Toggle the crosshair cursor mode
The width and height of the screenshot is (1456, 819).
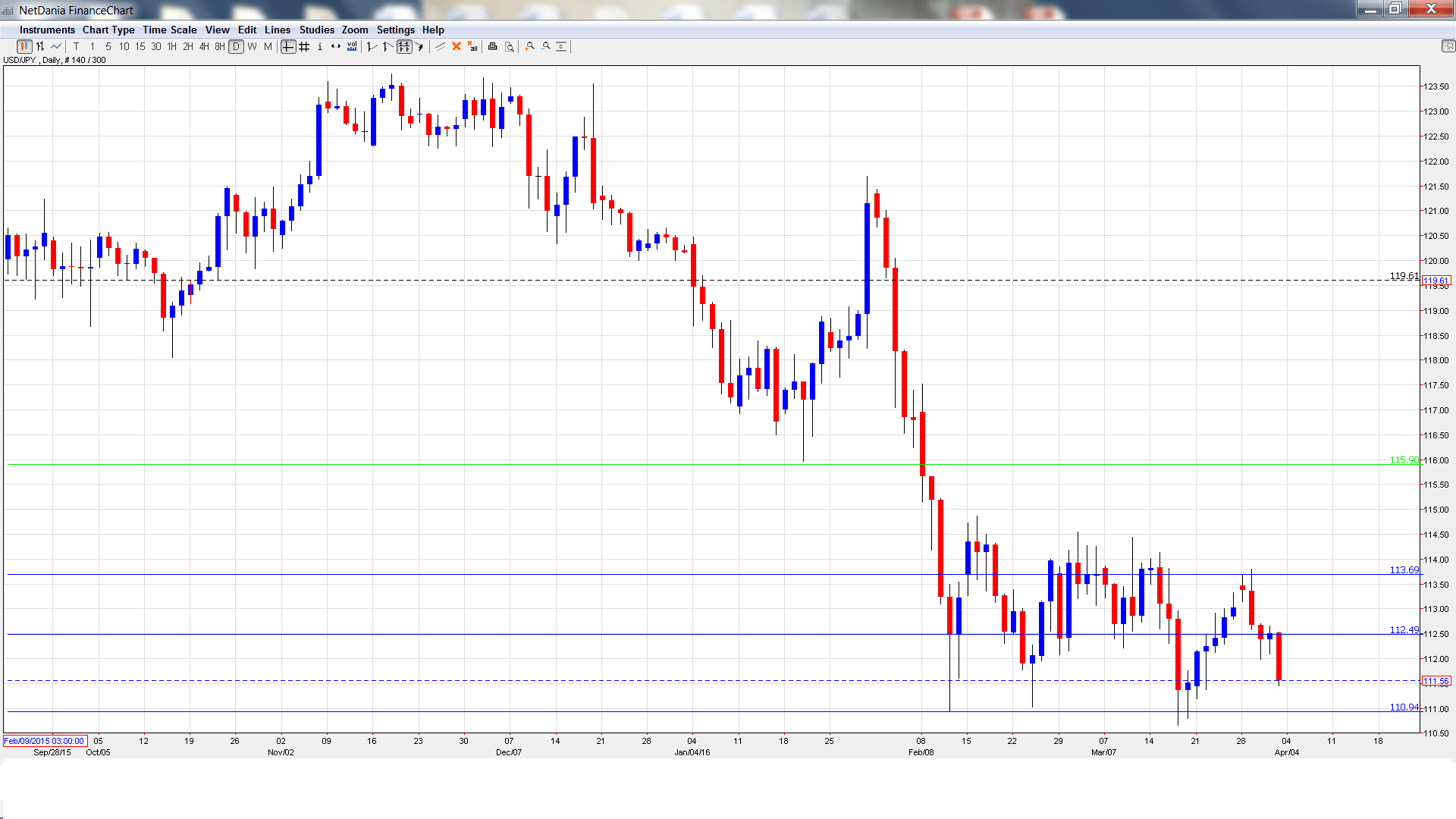tap(288, 46)
